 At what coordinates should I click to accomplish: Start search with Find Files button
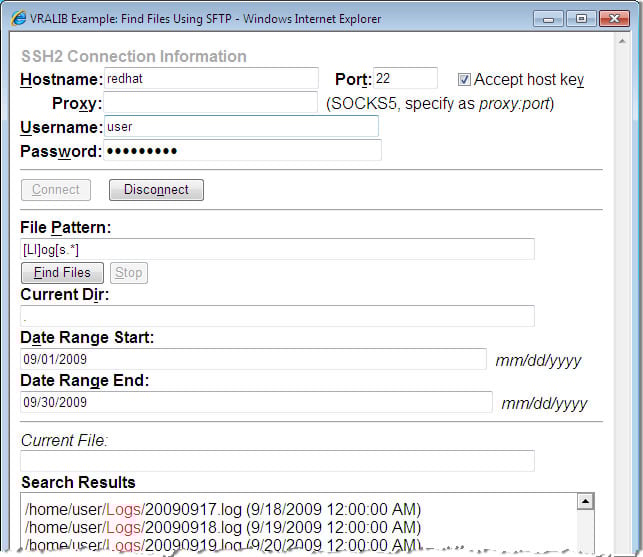point(62,272)
